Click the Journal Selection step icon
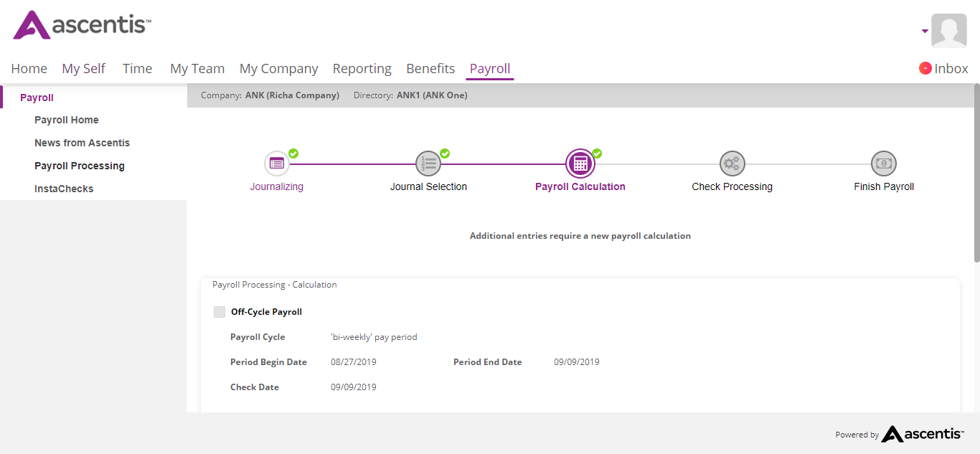The width and height of the screenshot is (980, 454). click(x=428, y=163)
